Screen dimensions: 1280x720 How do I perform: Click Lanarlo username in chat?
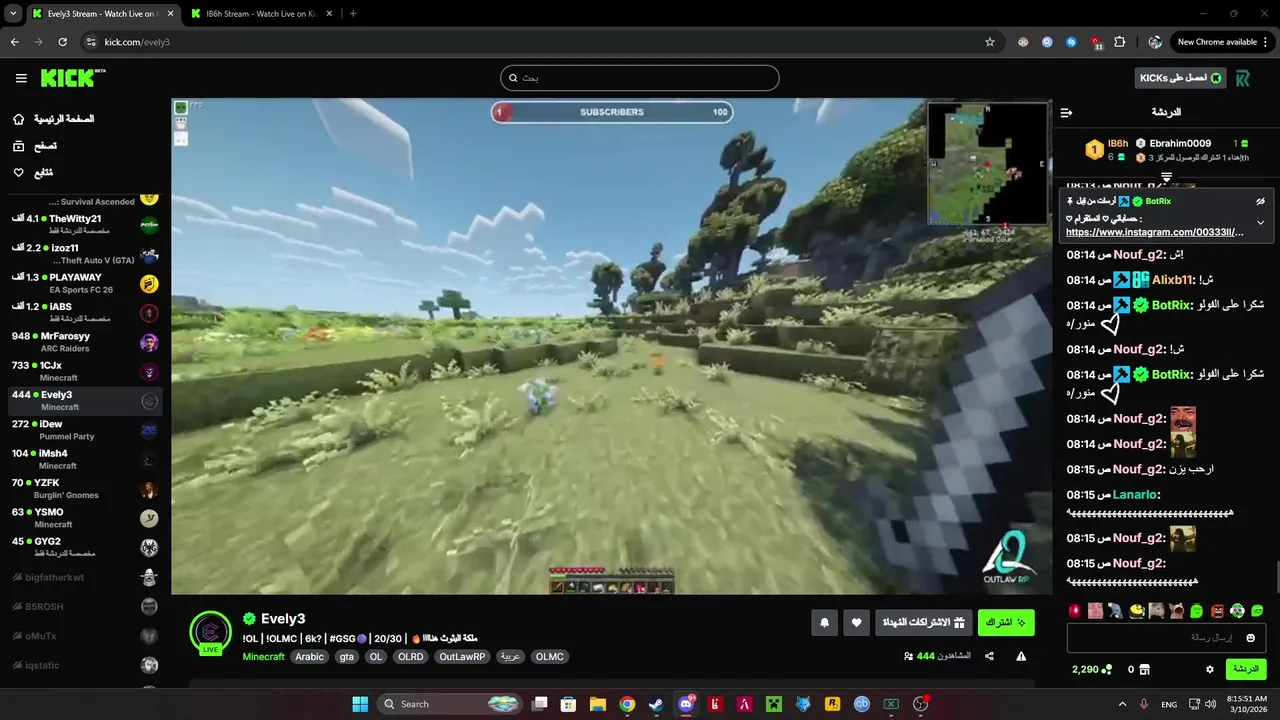1136,495
